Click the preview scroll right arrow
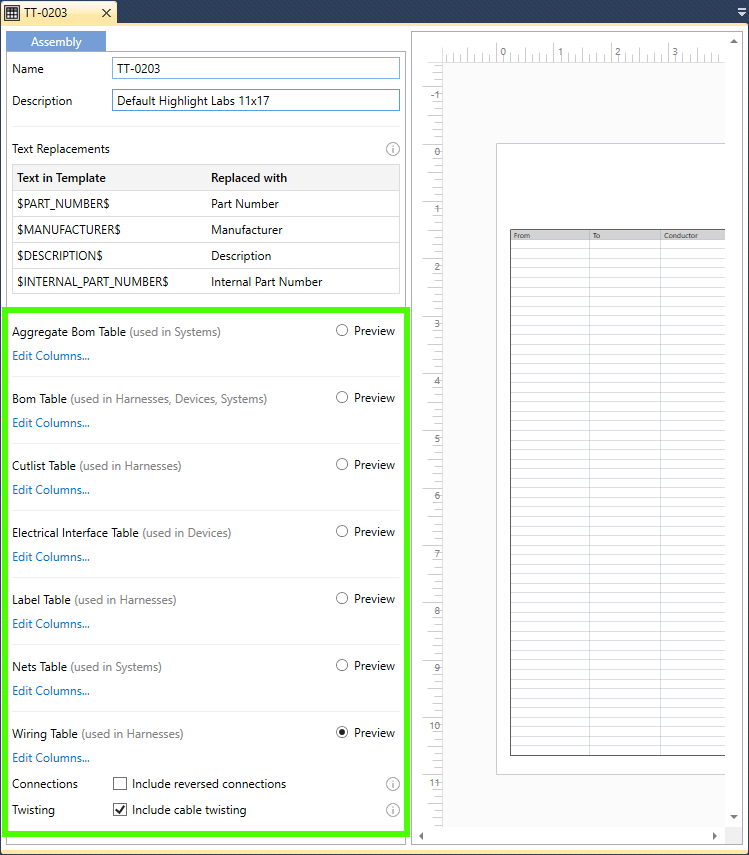The height and width of the screenshot is (855, 749). 715,835
